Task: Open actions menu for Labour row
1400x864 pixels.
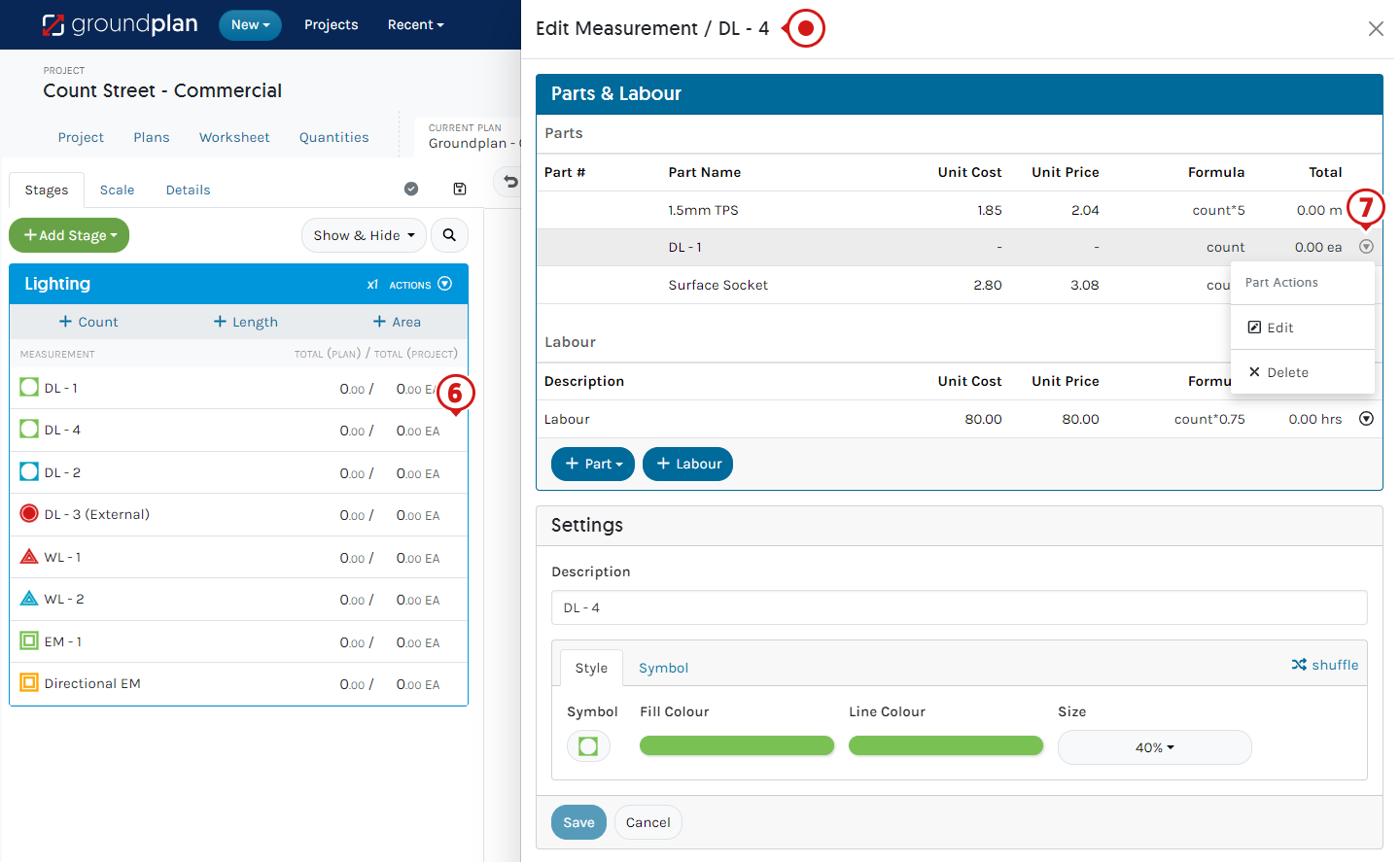Action: 1366,419
